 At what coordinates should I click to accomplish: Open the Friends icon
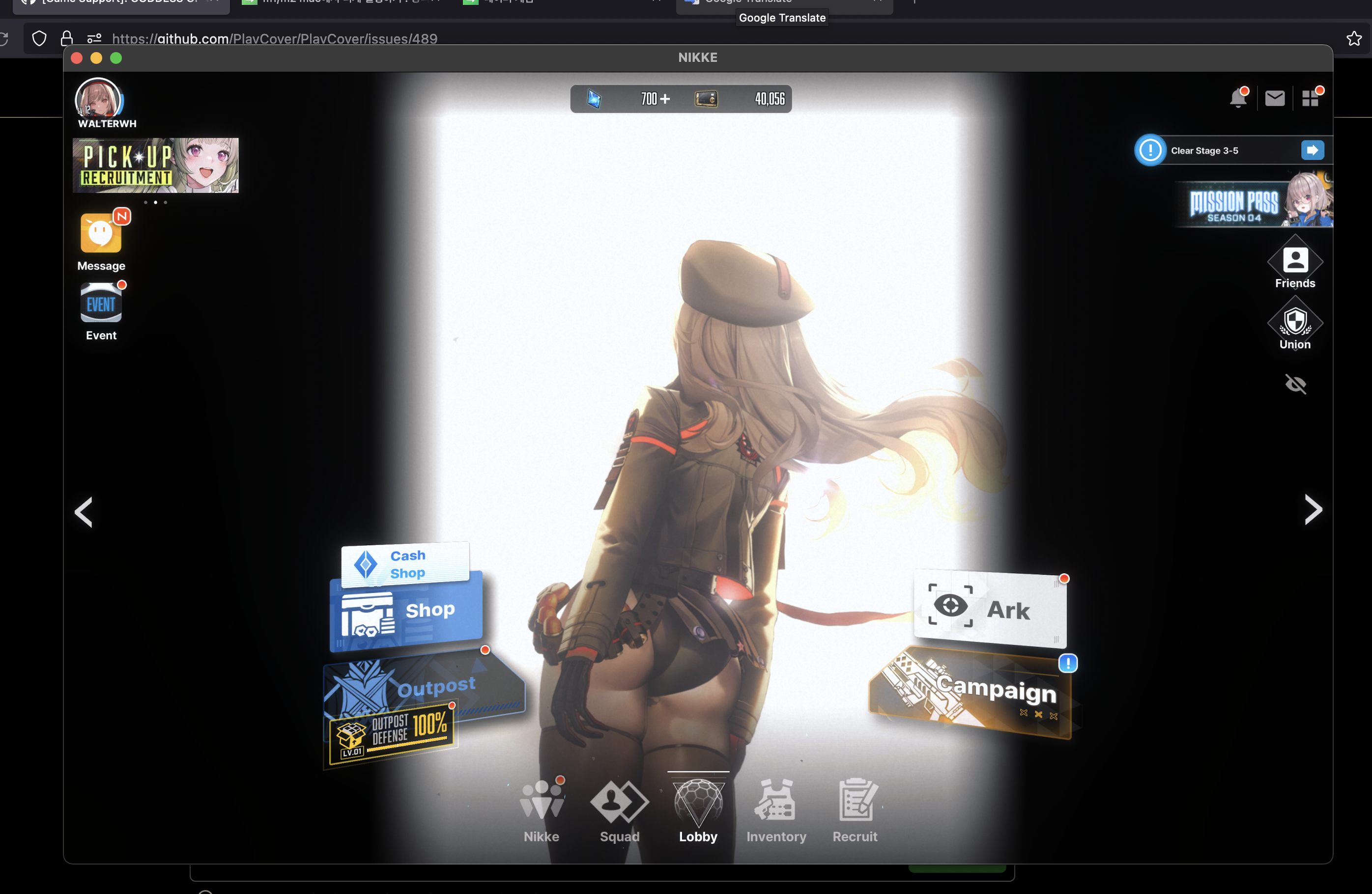[x=1295, y=261]
